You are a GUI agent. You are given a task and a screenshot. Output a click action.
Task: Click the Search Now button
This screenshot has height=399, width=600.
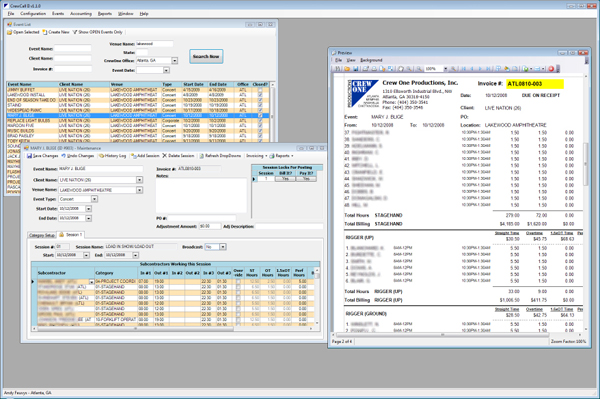point(206,57)
